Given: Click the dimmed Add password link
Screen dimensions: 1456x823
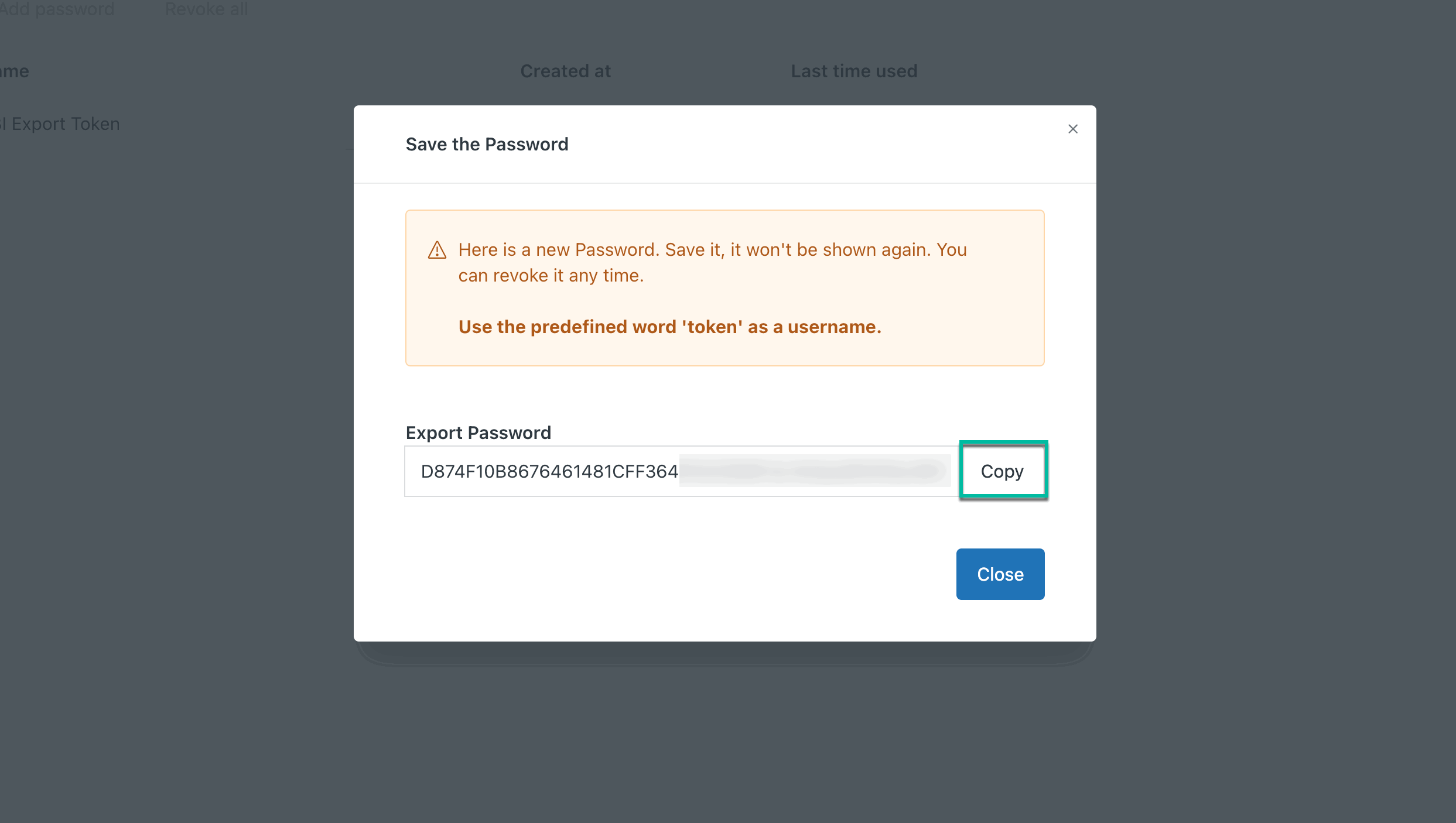Looking at the screenshot, I should [57, 9].
